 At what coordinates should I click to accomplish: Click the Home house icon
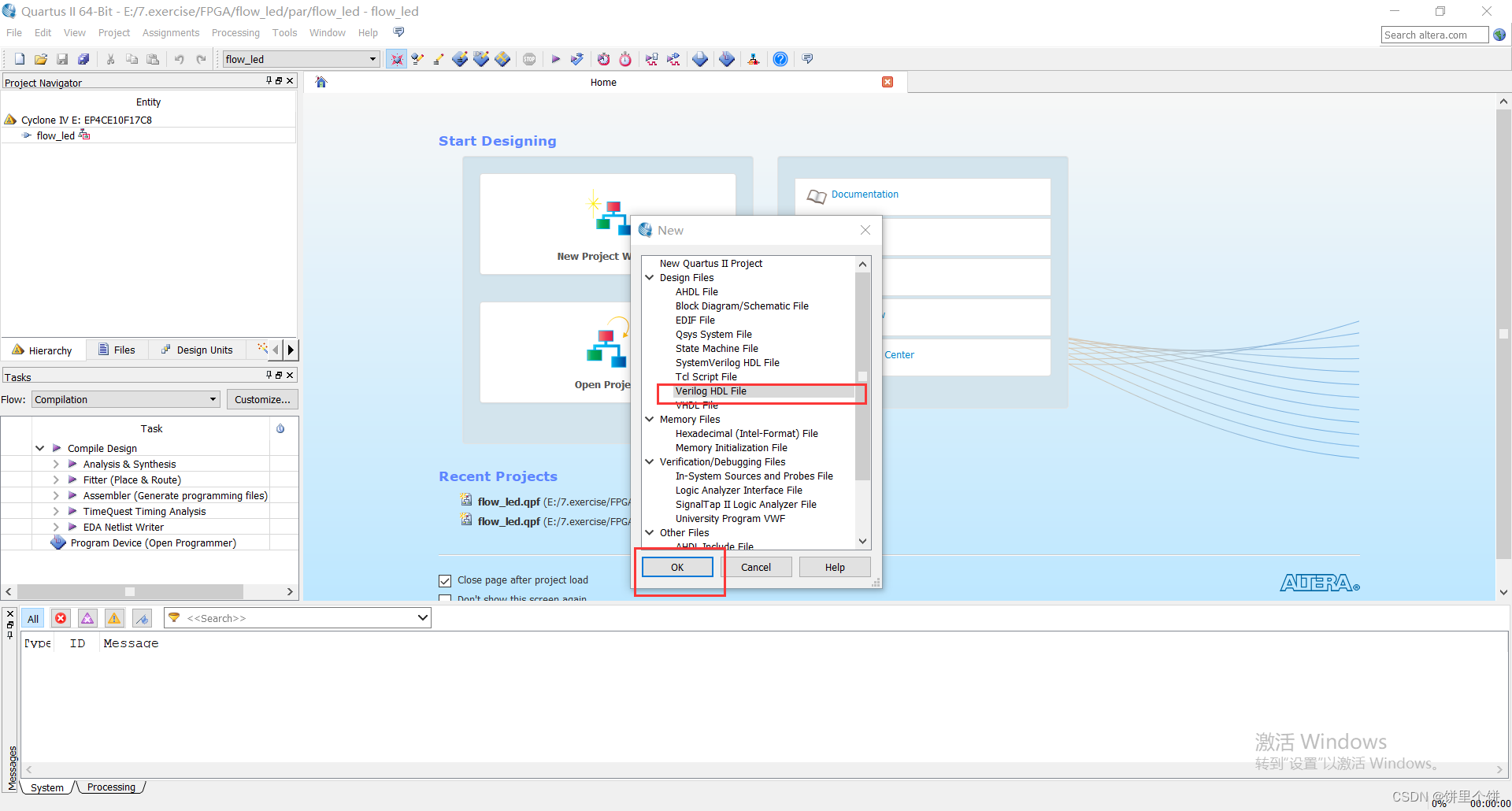pos(321,82)
